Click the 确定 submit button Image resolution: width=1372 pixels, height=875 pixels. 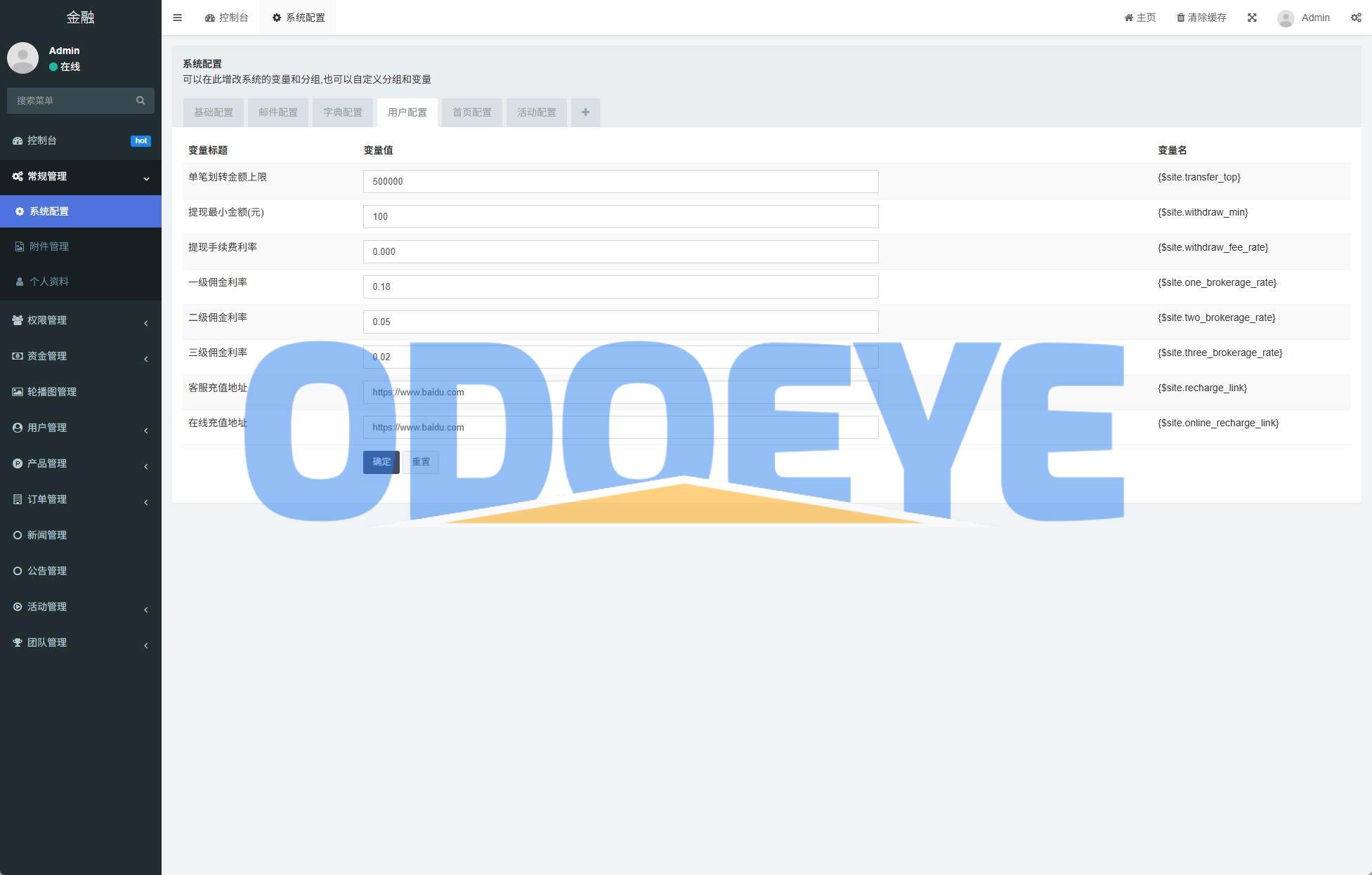[x=381, y=462]
